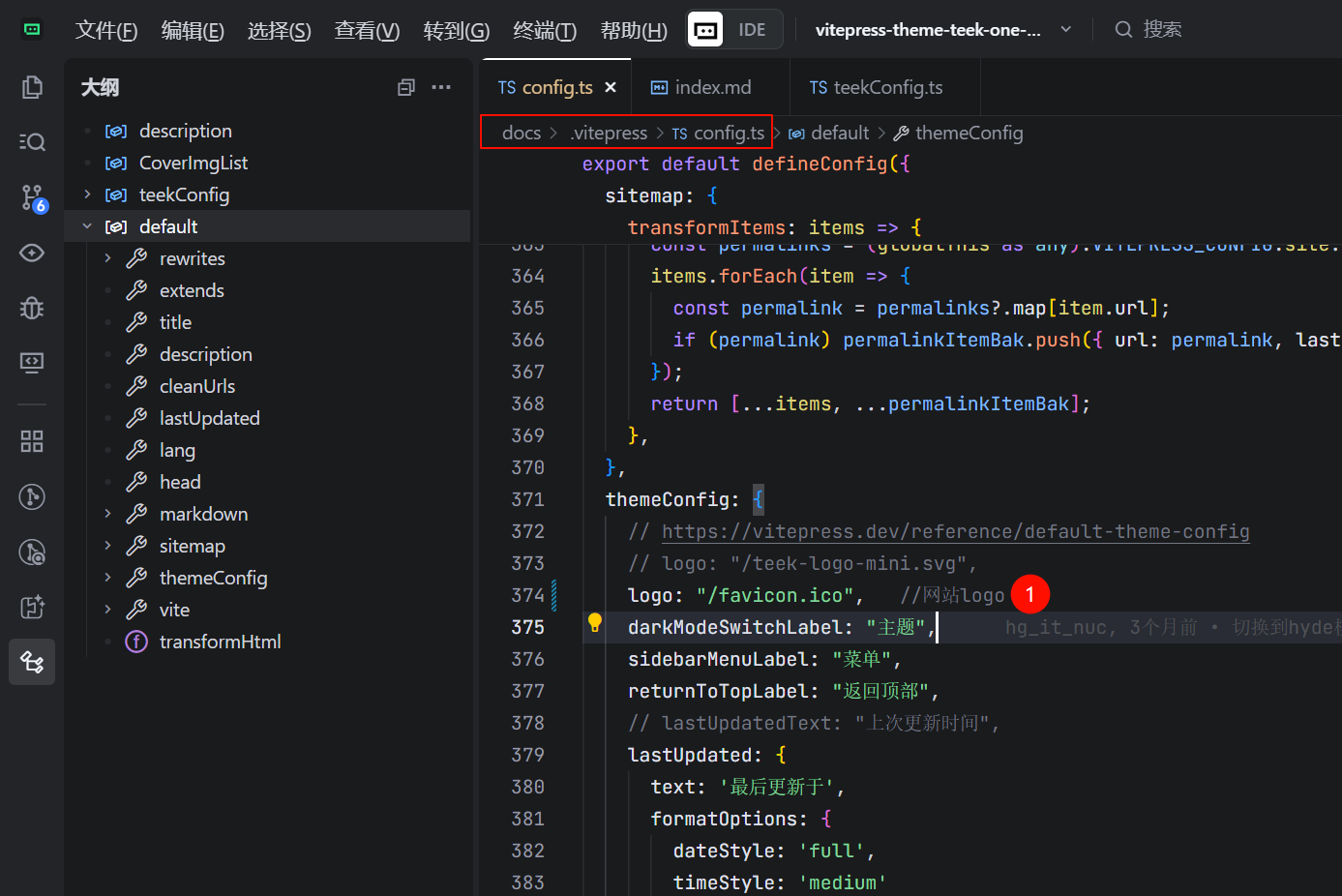Click the sticky 'export default defineConfig' line
The width and height of the screenshot is (1342, 896).
[x=746, y=164]
